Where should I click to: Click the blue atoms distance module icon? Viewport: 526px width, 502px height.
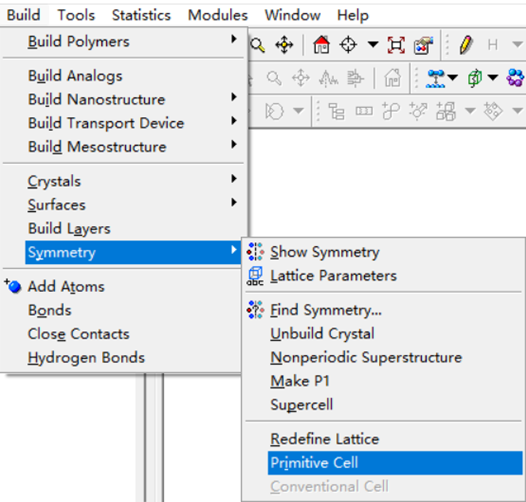(435, 79)
